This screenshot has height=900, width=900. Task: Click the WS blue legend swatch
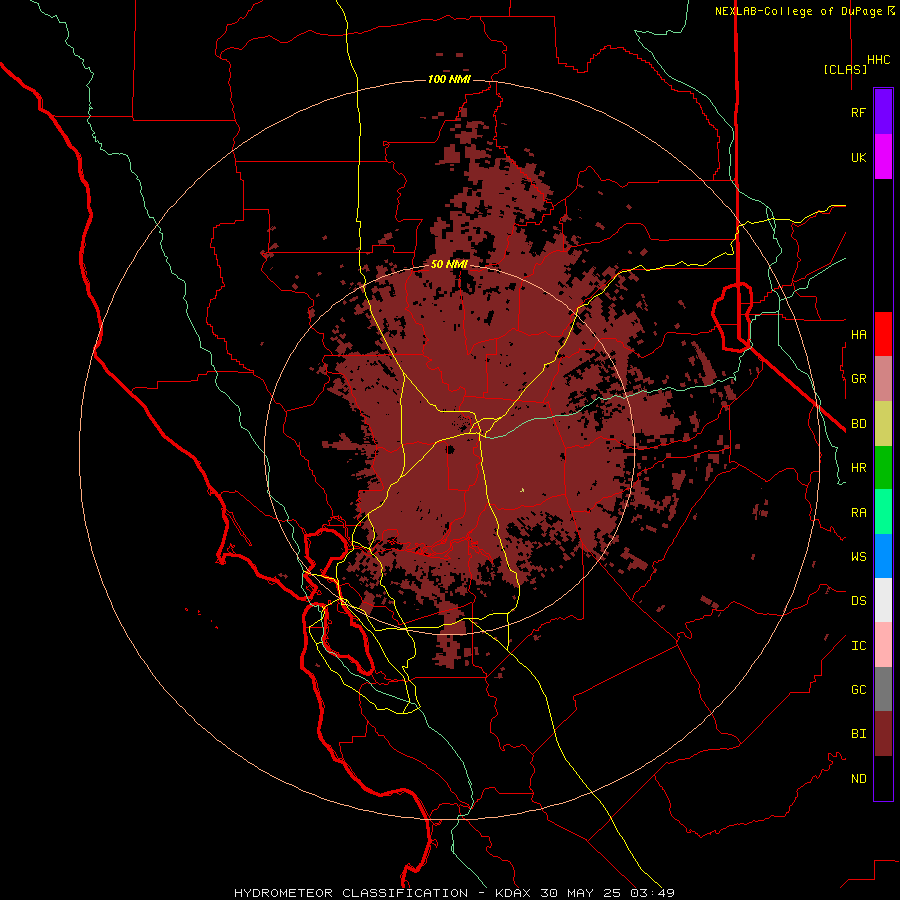tap(883, 556)
